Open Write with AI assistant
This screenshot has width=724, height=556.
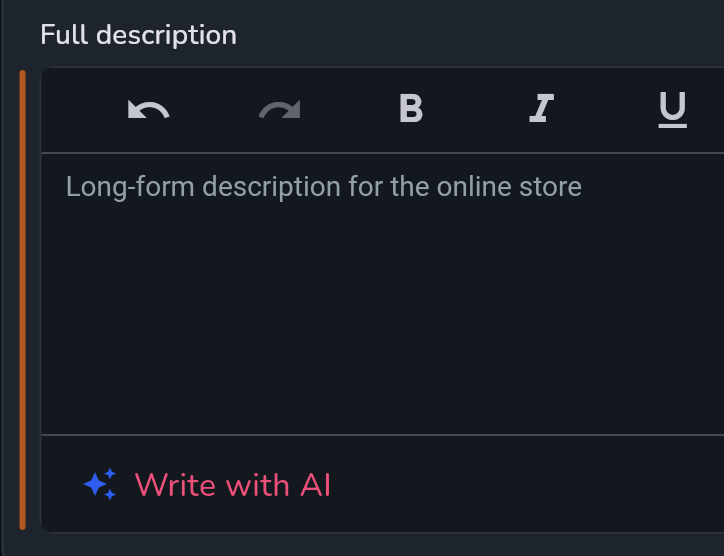click(207, 485)
